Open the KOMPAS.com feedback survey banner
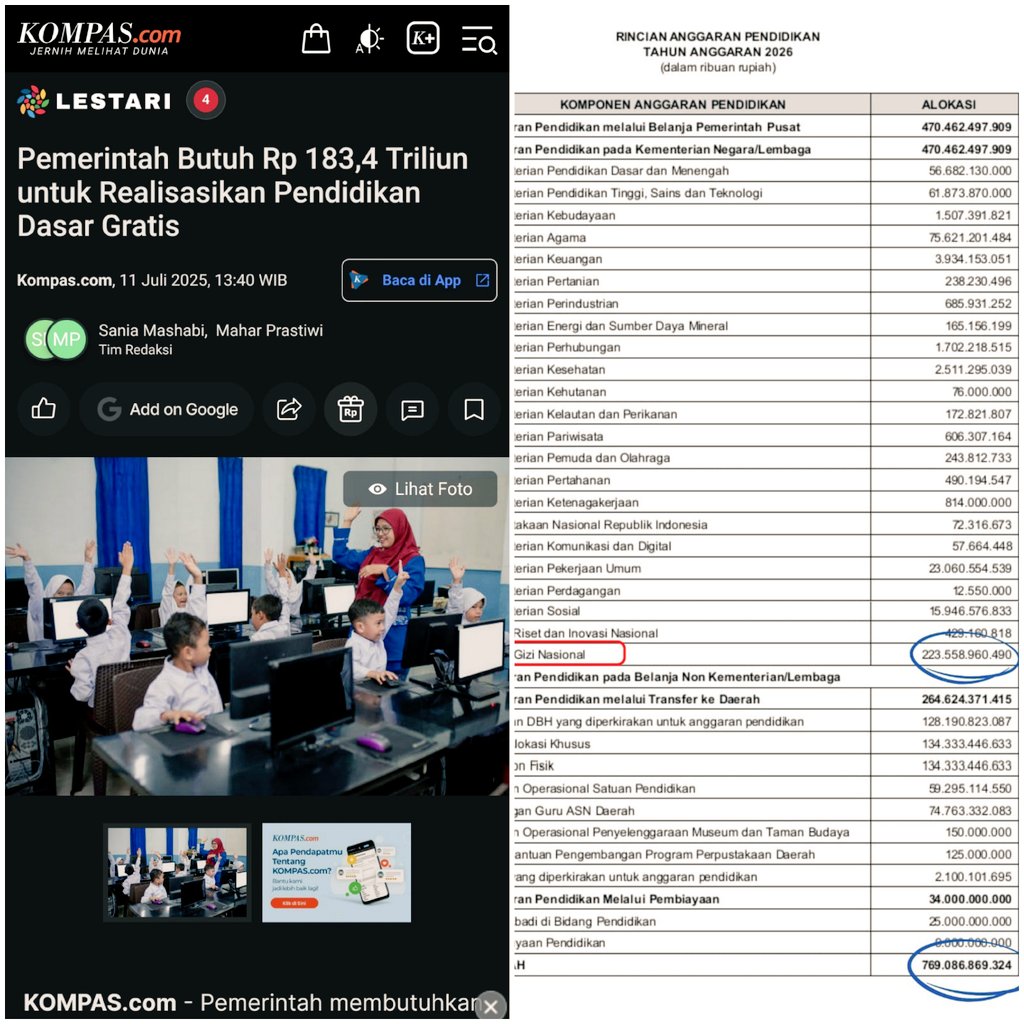This screenshot has width=1024, height=1024. [336, 872]
